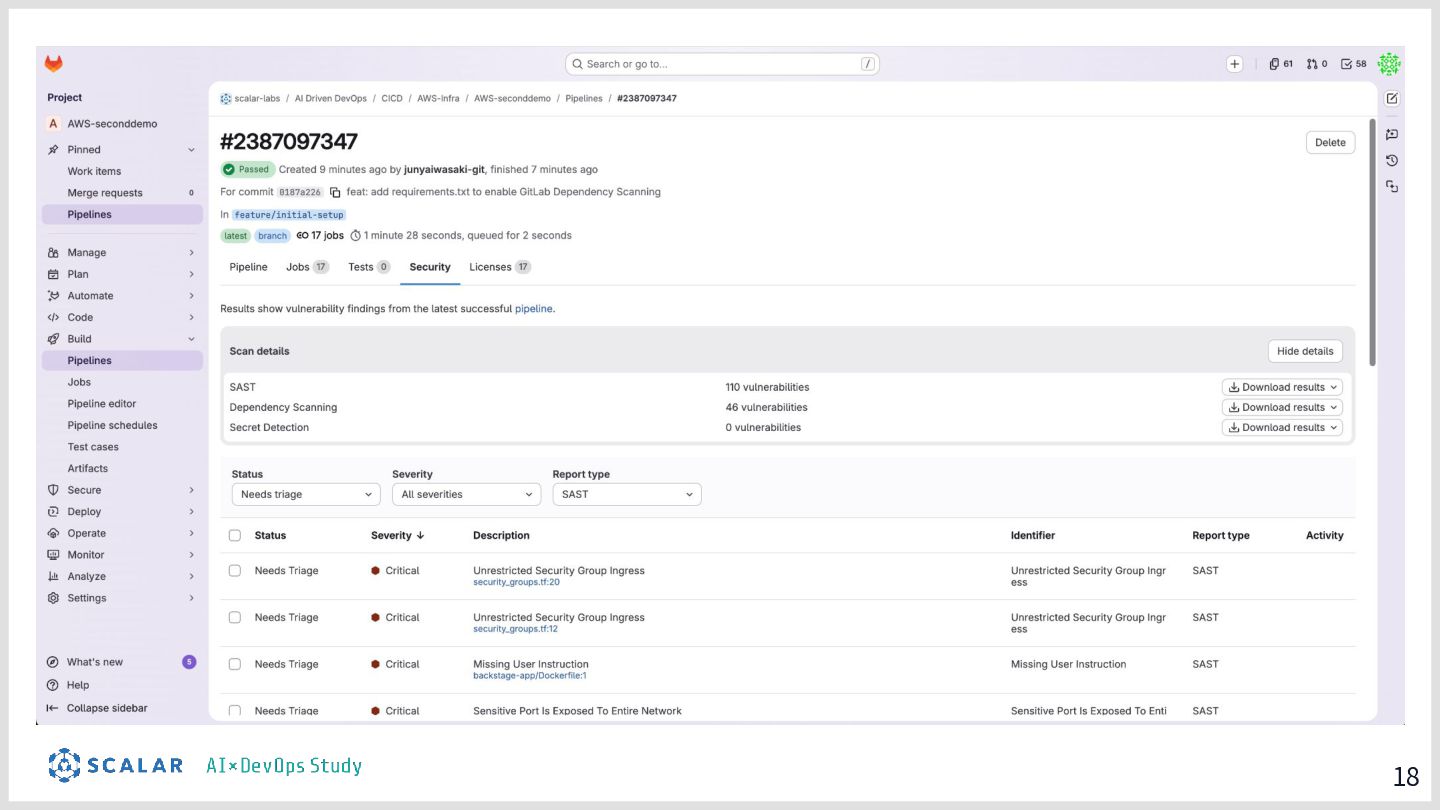
Task: Check the first Unrestricted Security Group Ingress row
Action: click(x=235, y=571)
